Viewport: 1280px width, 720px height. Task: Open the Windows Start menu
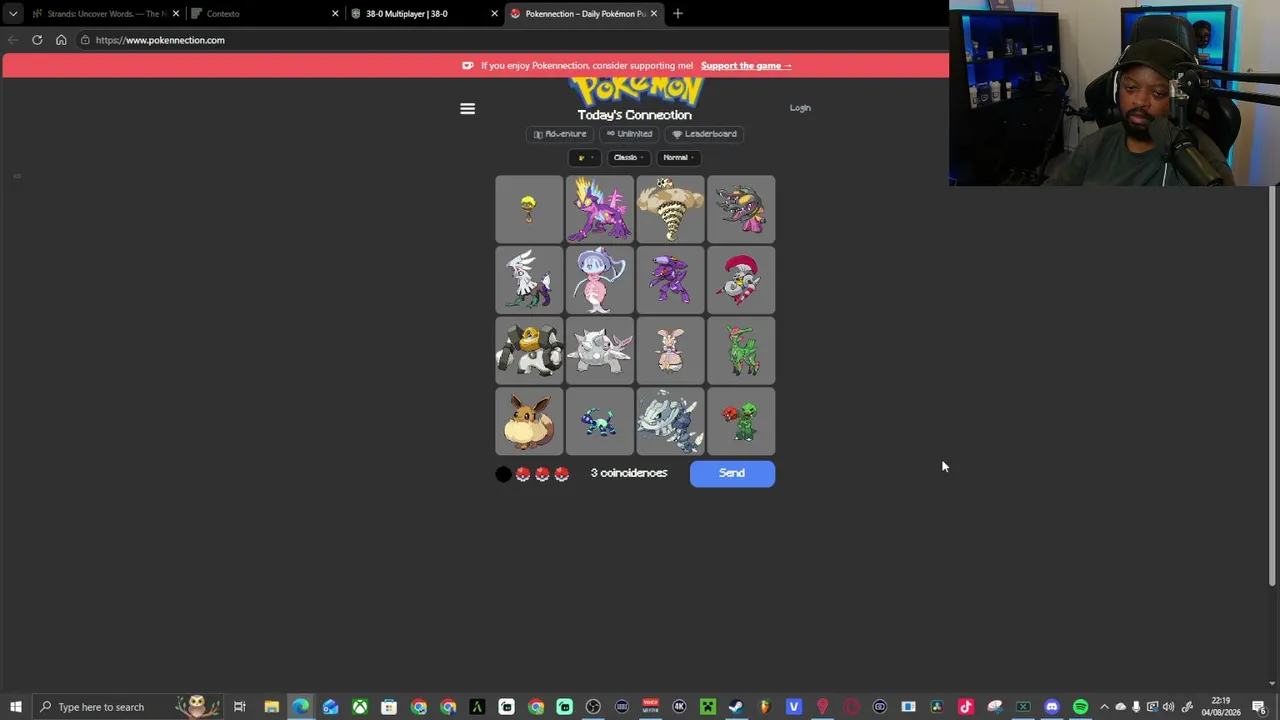tap(15, 707)
